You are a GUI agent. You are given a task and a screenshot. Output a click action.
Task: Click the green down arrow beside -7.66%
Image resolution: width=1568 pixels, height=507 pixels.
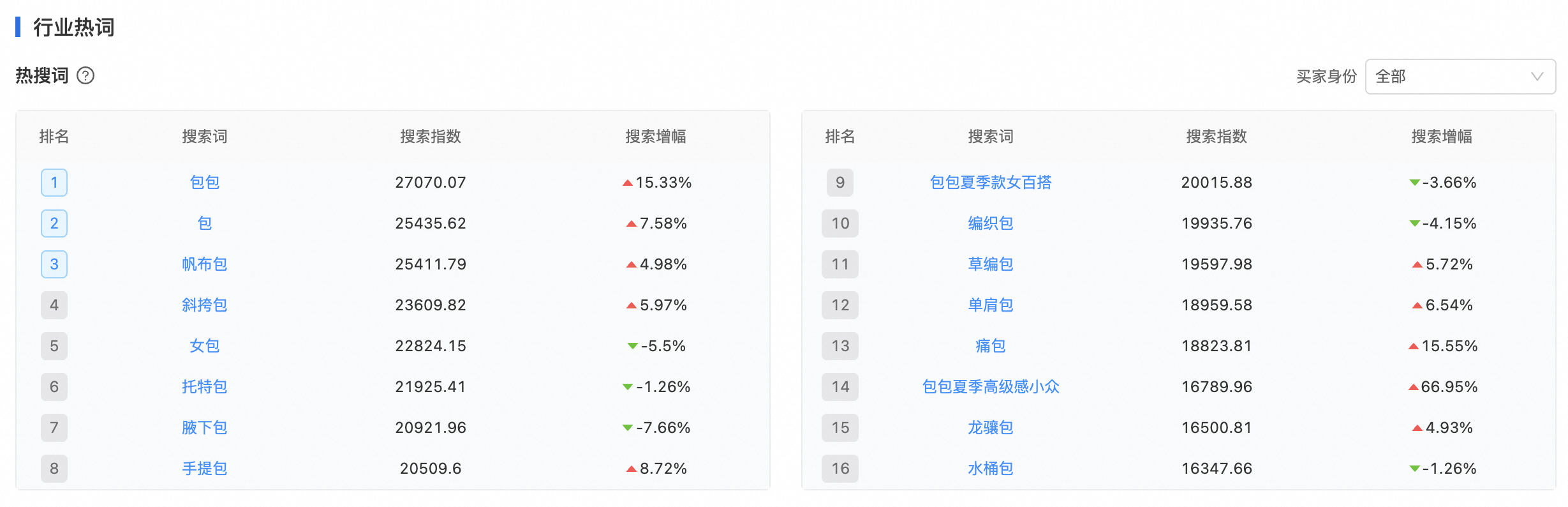point(628,428)
